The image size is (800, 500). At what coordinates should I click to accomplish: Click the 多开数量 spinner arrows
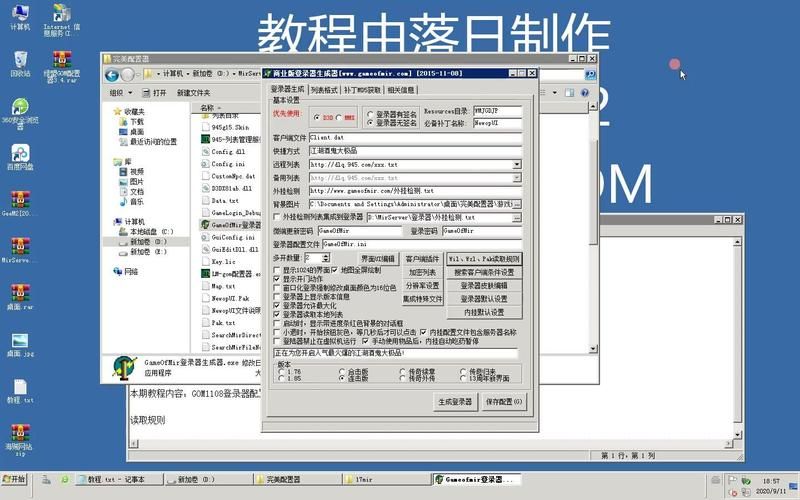click(326, 258)
